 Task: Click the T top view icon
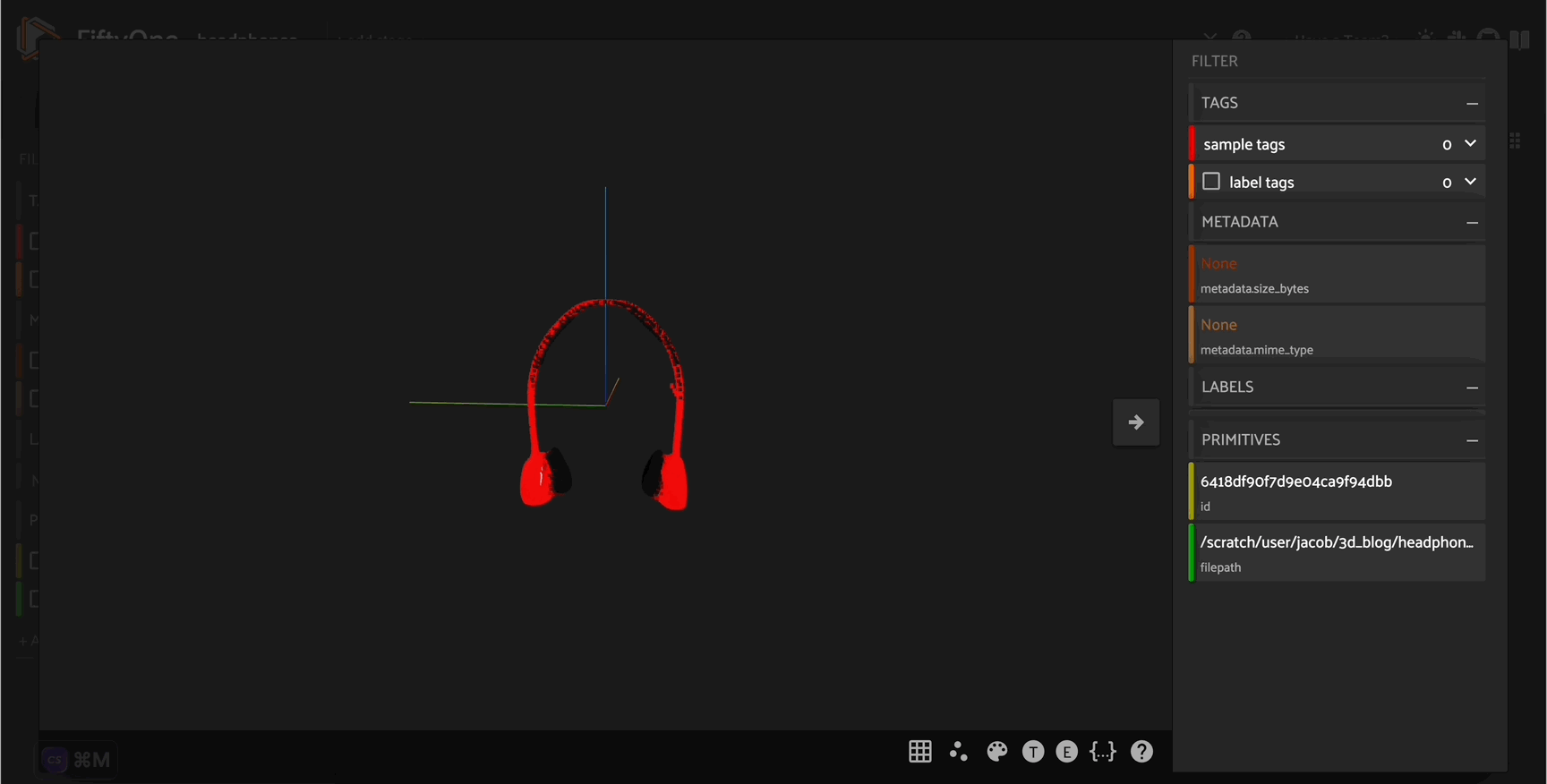1033,752
